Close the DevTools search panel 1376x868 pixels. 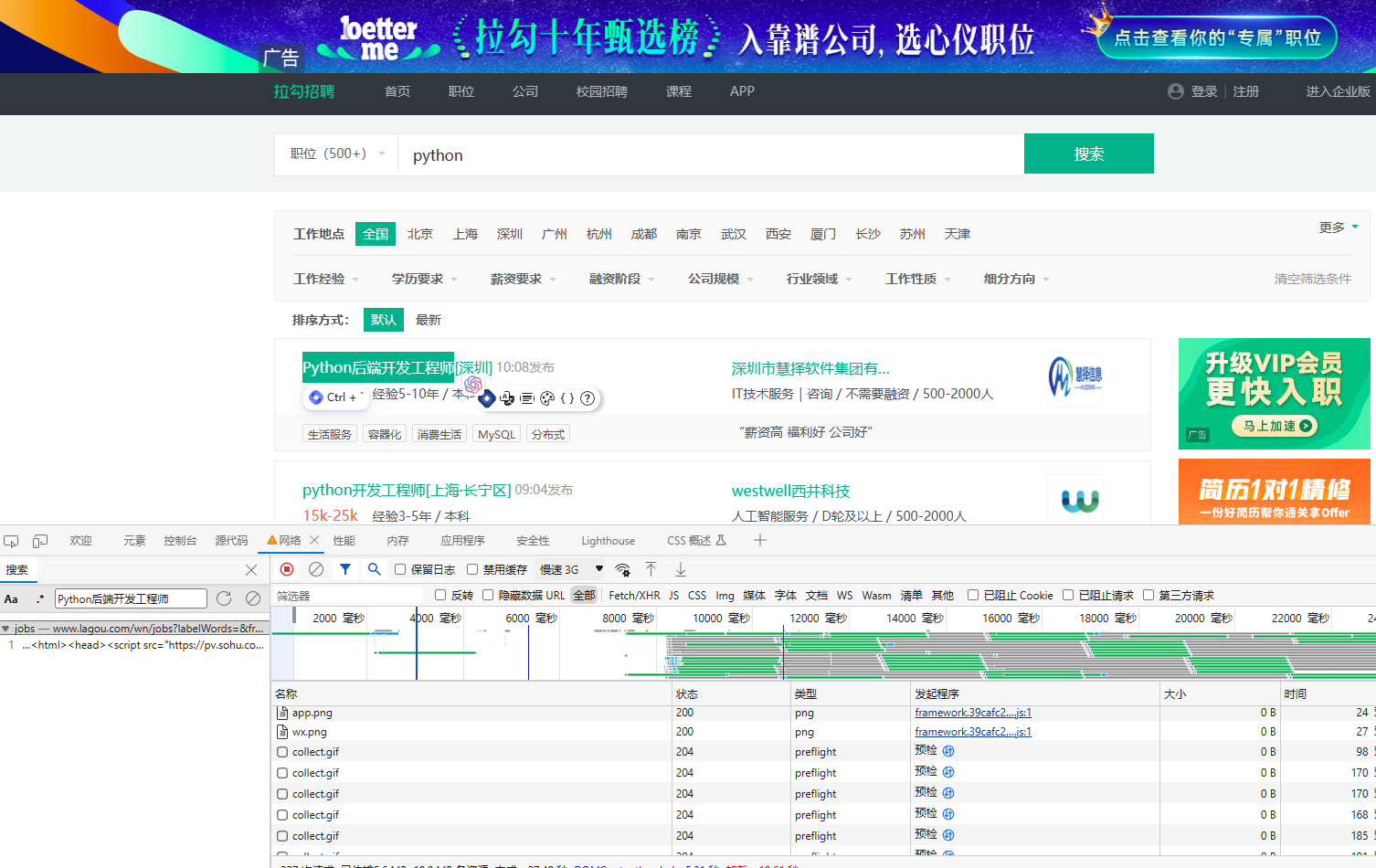[x=251, y=570]
